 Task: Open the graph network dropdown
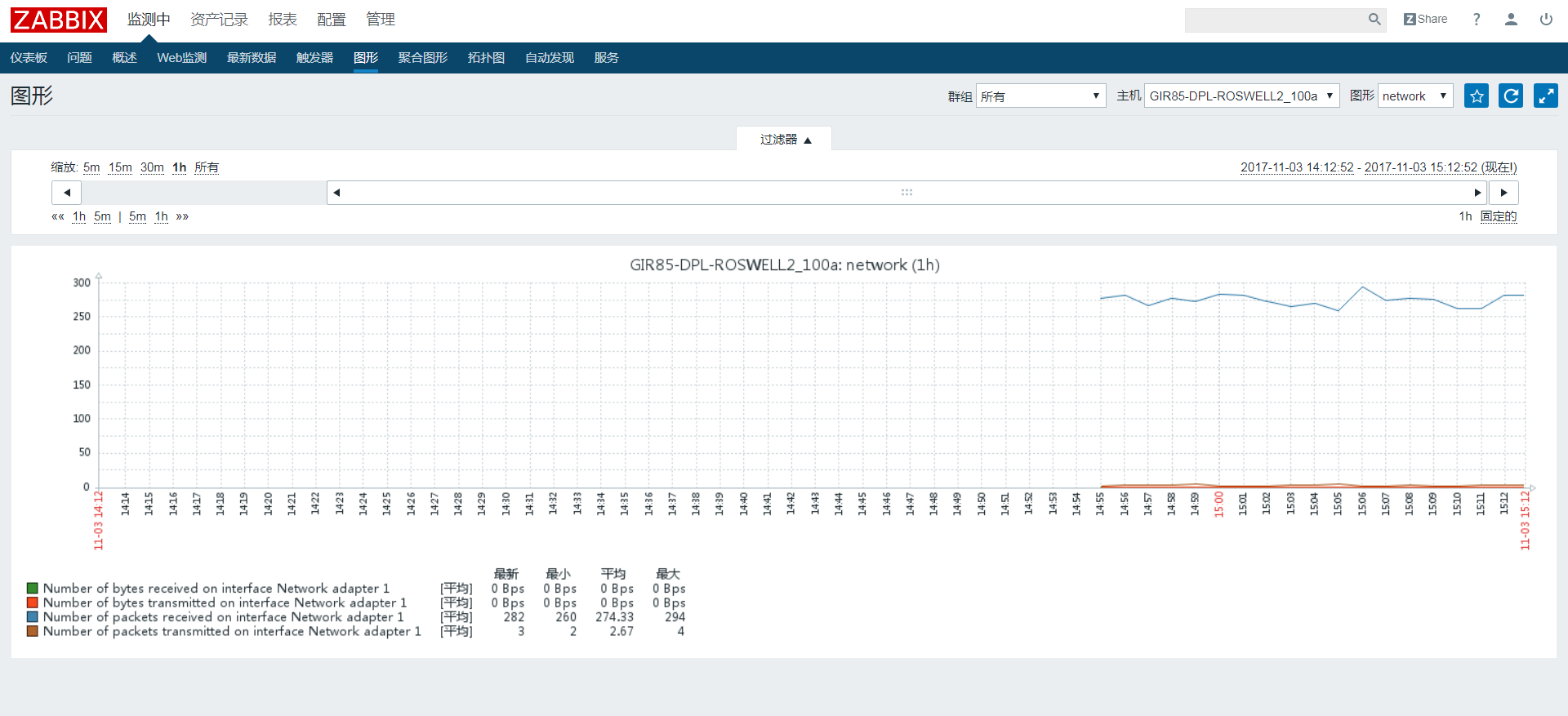[x=1414, y=96]
